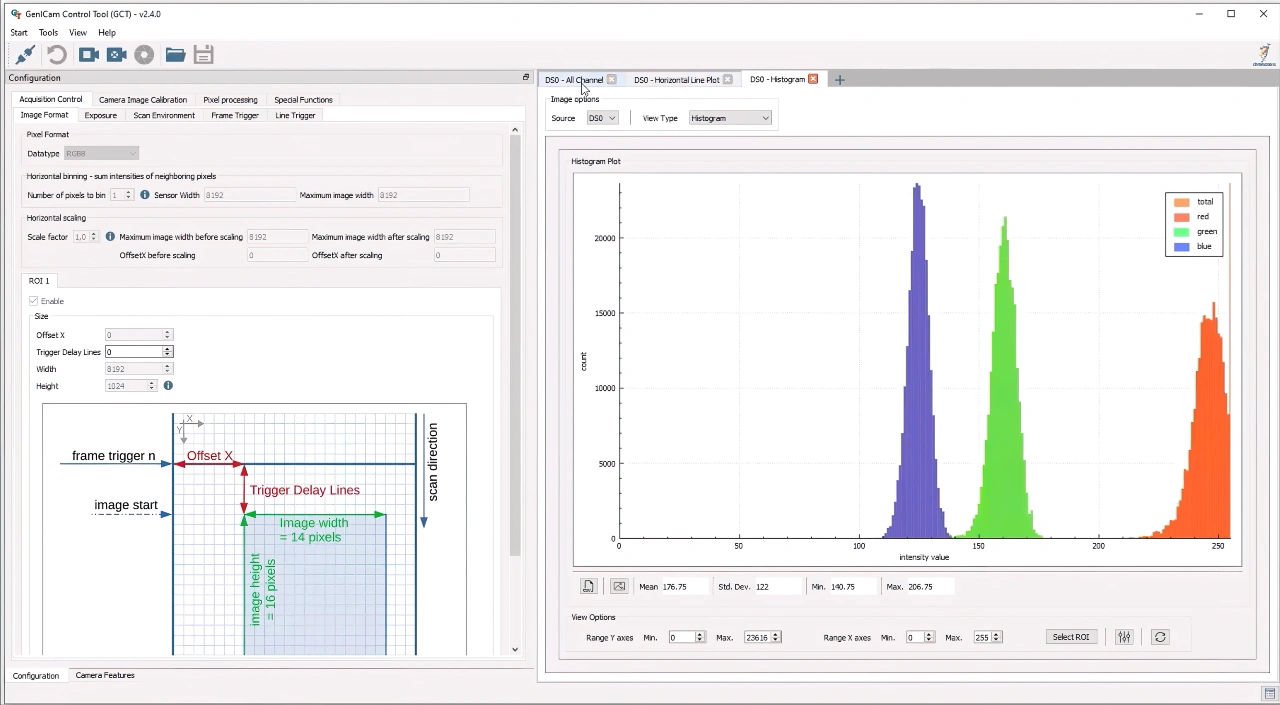Screen dimensions: 1280x705
Task: Open the Datatype RGB8 dropdown
Action: pos(101,153)
